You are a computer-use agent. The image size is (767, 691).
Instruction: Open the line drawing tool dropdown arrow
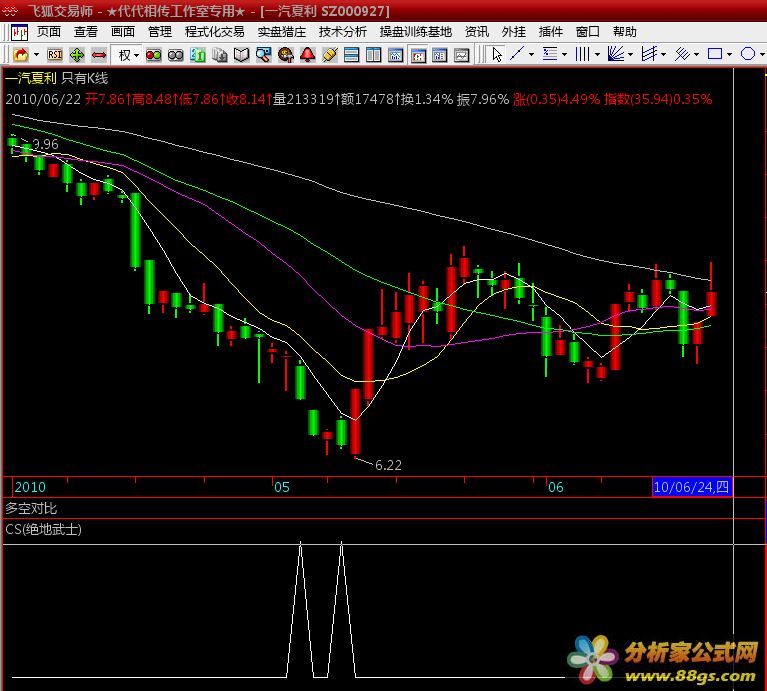(532, 54)
